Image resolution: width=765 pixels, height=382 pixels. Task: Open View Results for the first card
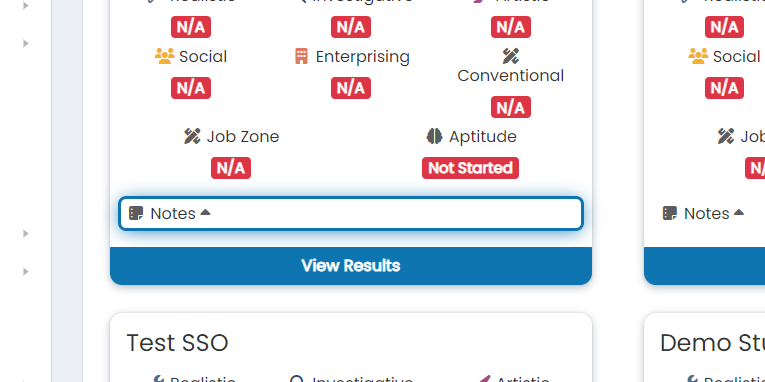pos(351,266)
